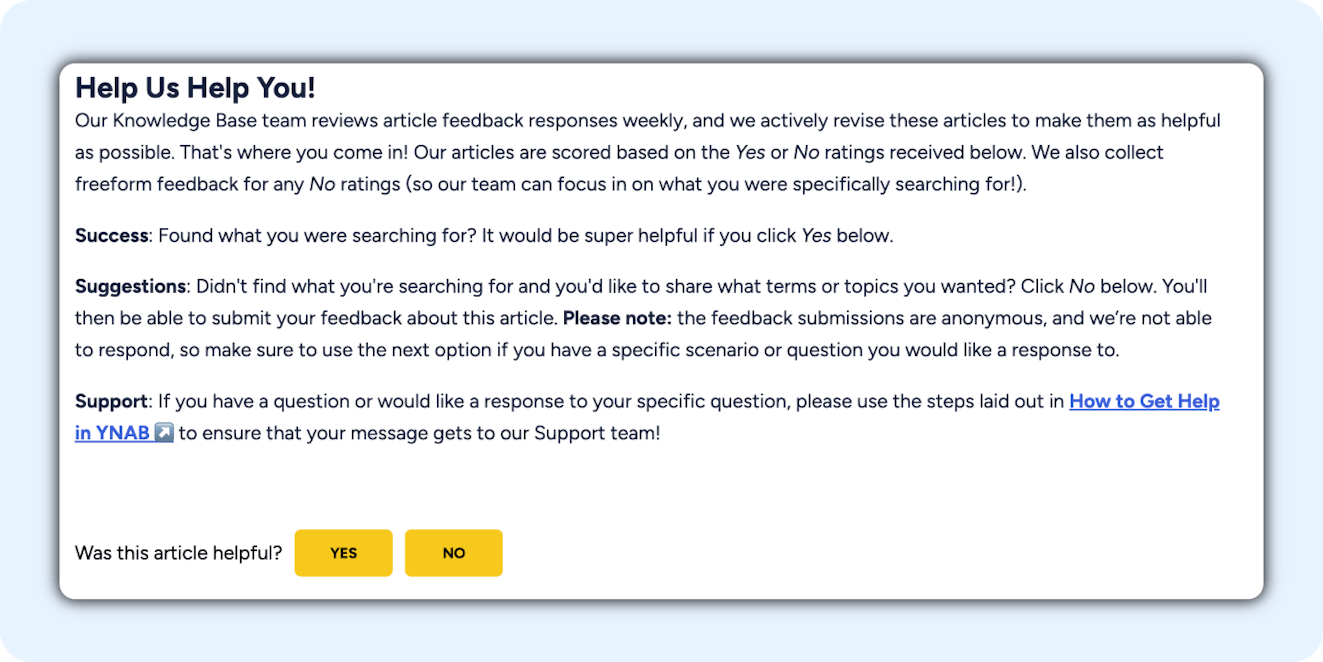1323x662 pixels.
Task: Click italic No in "any No ratings"
Action: coord(321,185)
